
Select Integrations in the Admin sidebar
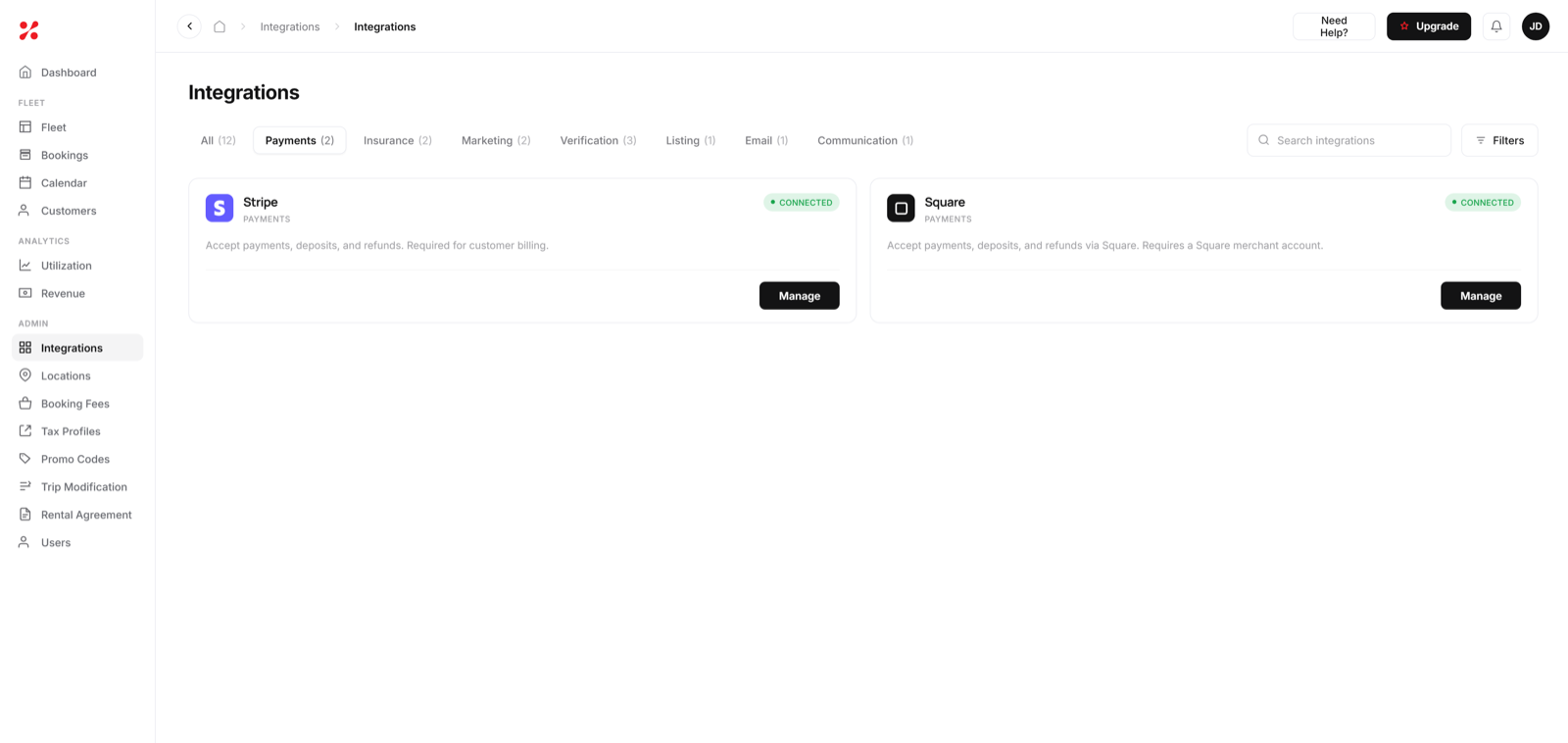click(x=77, y=348)
